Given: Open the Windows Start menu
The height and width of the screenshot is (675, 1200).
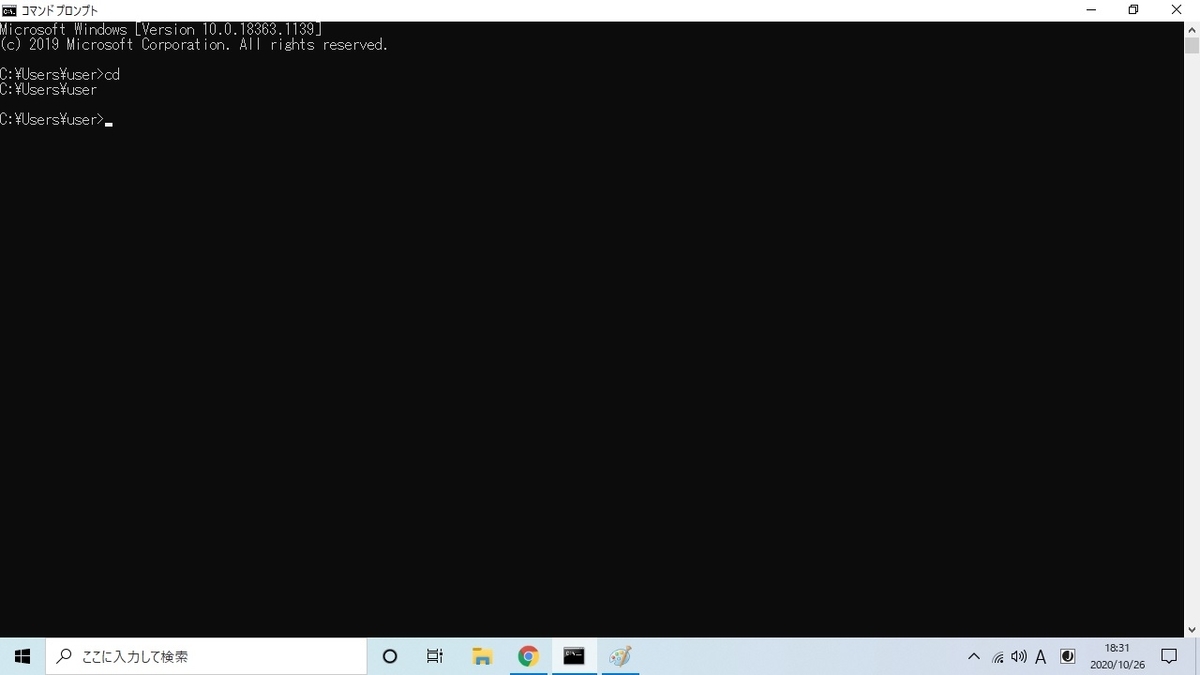Looking at the screenshot, I should 22,656.
